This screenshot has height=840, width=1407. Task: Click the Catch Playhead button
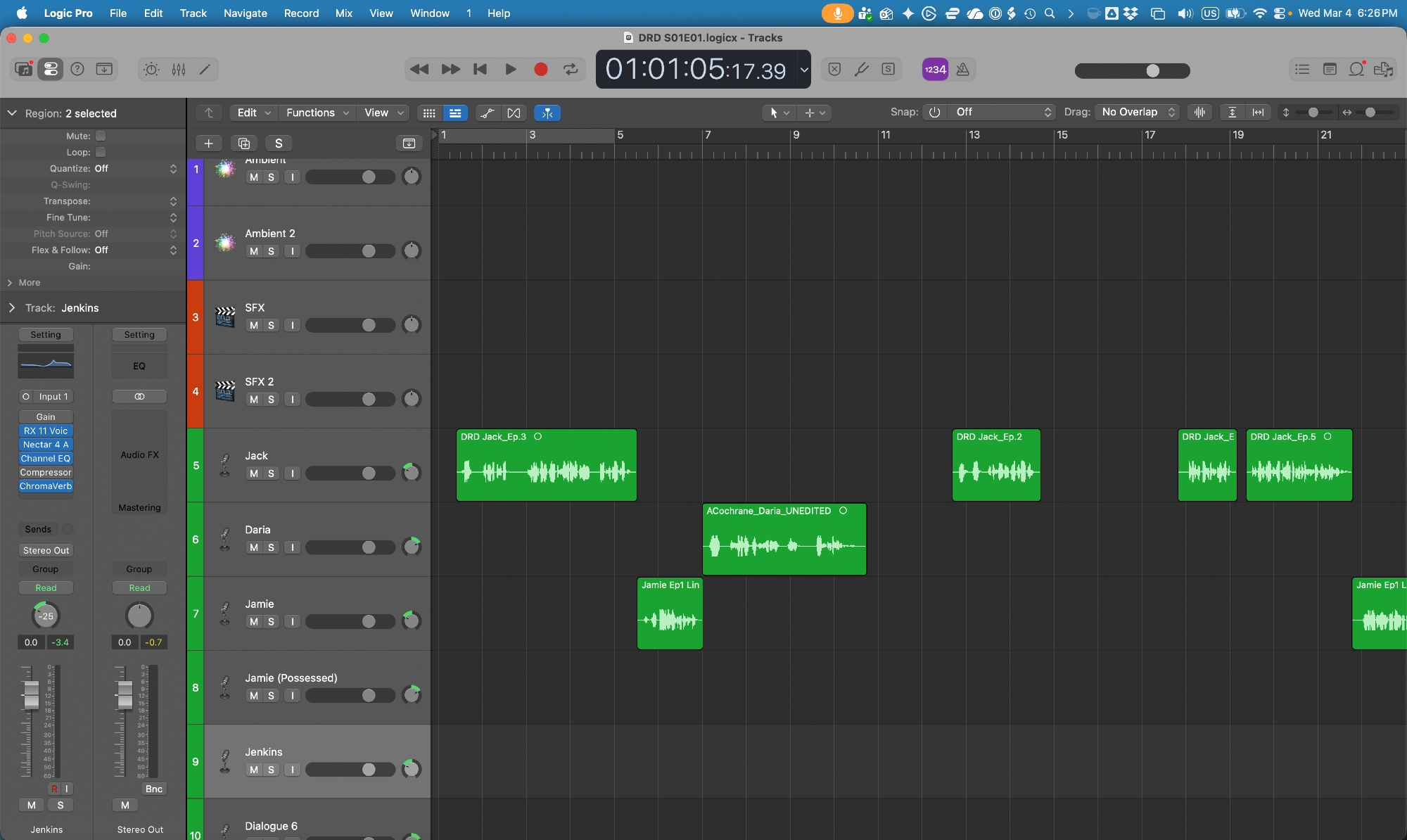pyautogui.click(x=547, y=113)
